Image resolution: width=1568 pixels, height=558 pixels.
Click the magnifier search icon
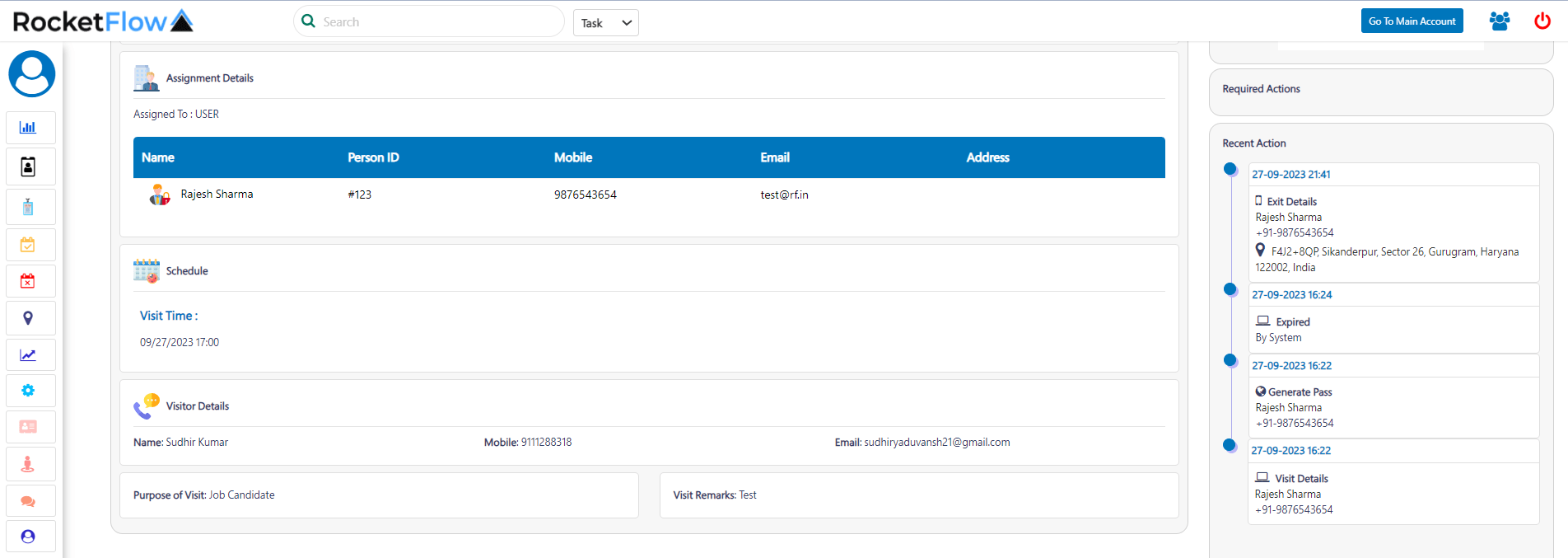[309, 21]
